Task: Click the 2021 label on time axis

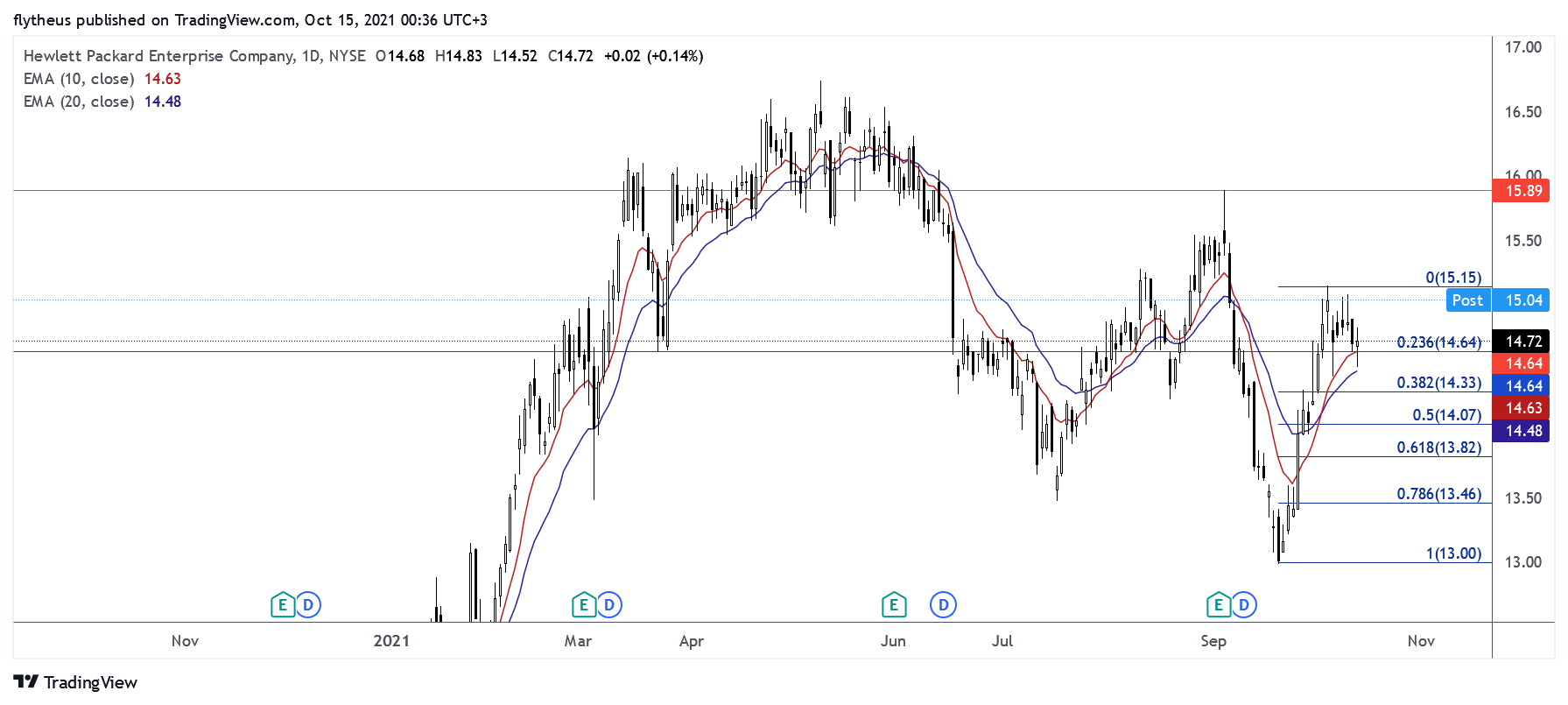Action: click(x=391, y=641)
